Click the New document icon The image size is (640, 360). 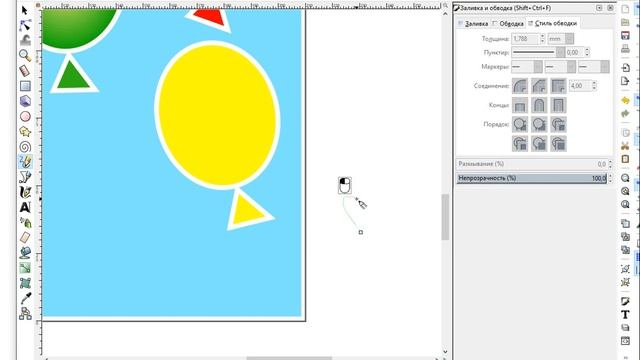click(625, 9)
